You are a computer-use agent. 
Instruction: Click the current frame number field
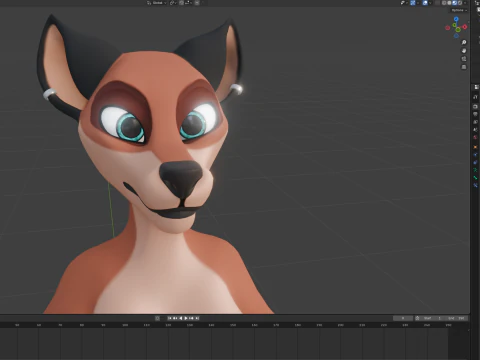tap(403, 318)
